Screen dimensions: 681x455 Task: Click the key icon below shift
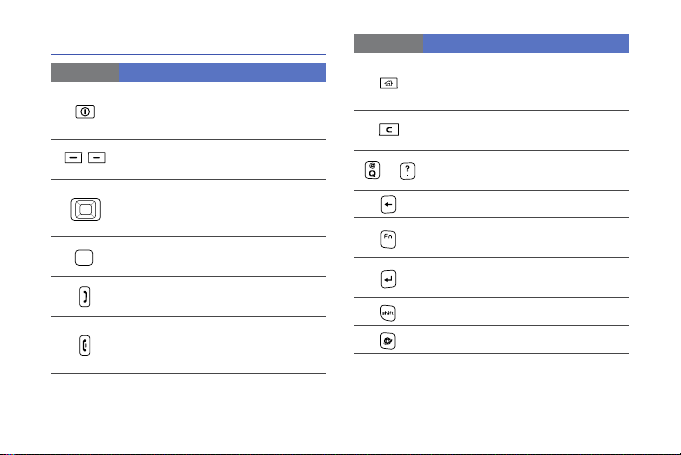387,341
